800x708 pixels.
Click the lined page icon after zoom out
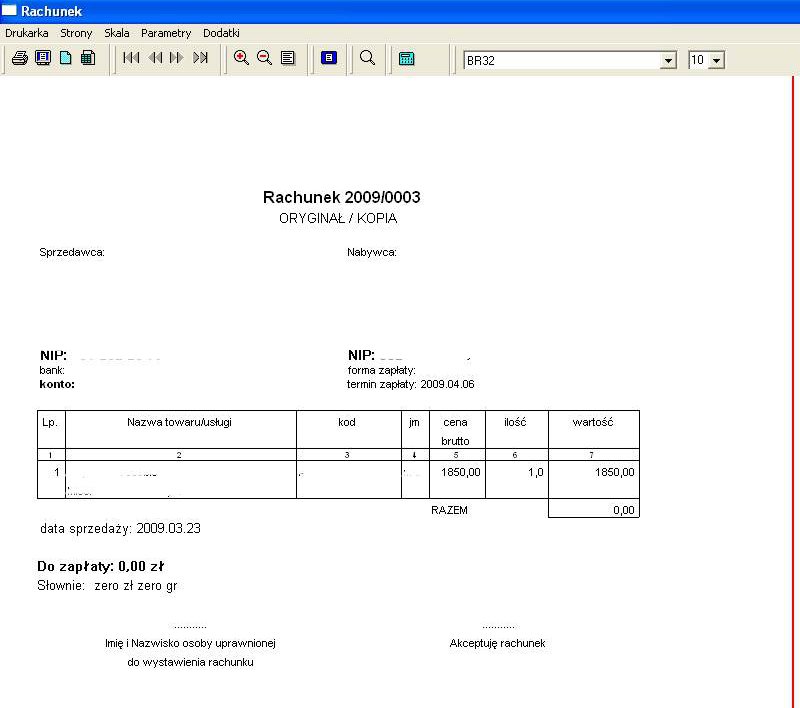(x=288, y=58)
